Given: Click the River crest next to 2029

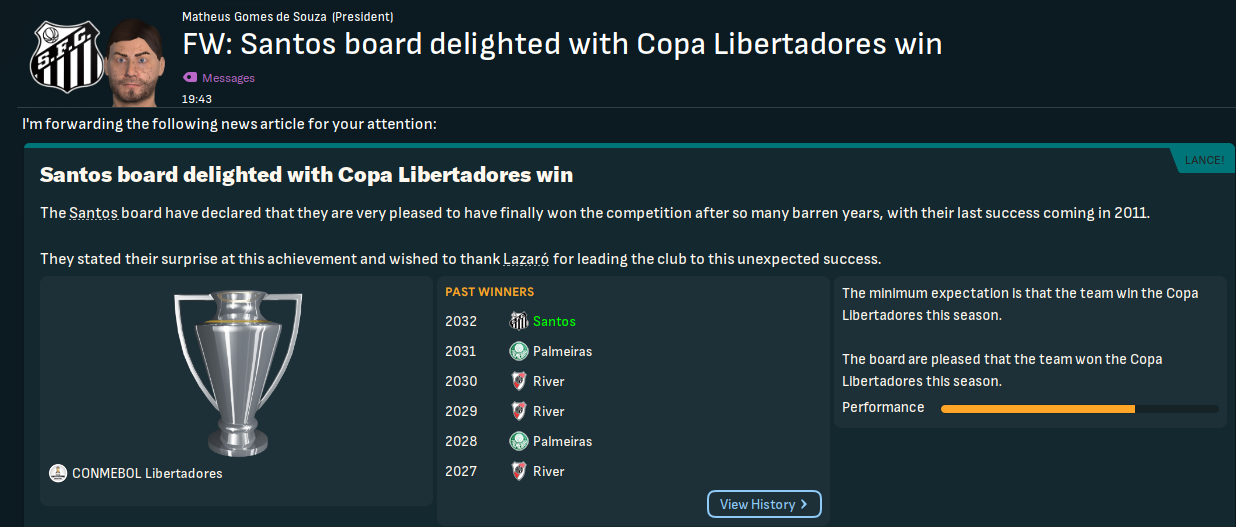Looking at the screenshot, I should pyautogui.click(x=519, y=411).
